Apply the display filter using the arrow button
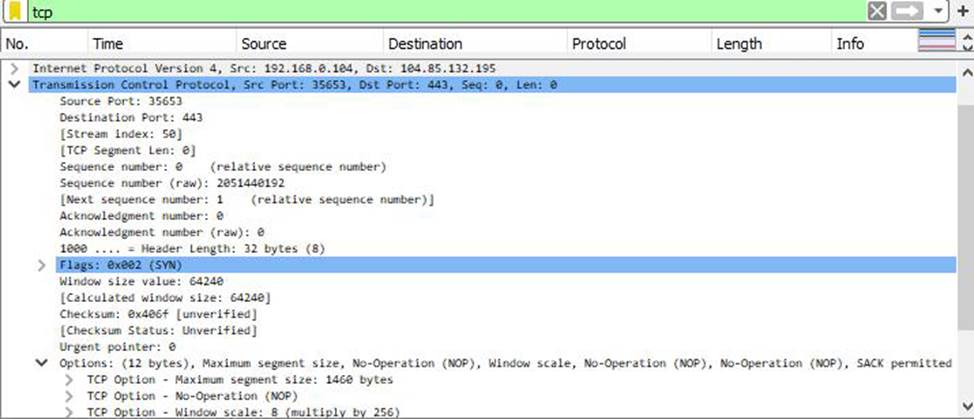The width and height of the screenshot is (974, 419). [910, 11]
